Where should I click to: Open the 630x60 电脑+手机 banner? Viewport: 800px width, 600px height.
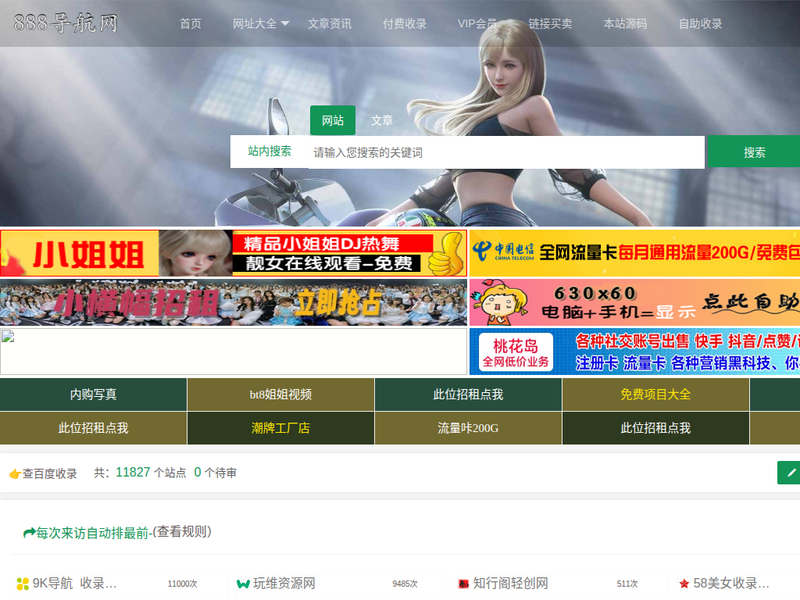[x=635, y=303]
